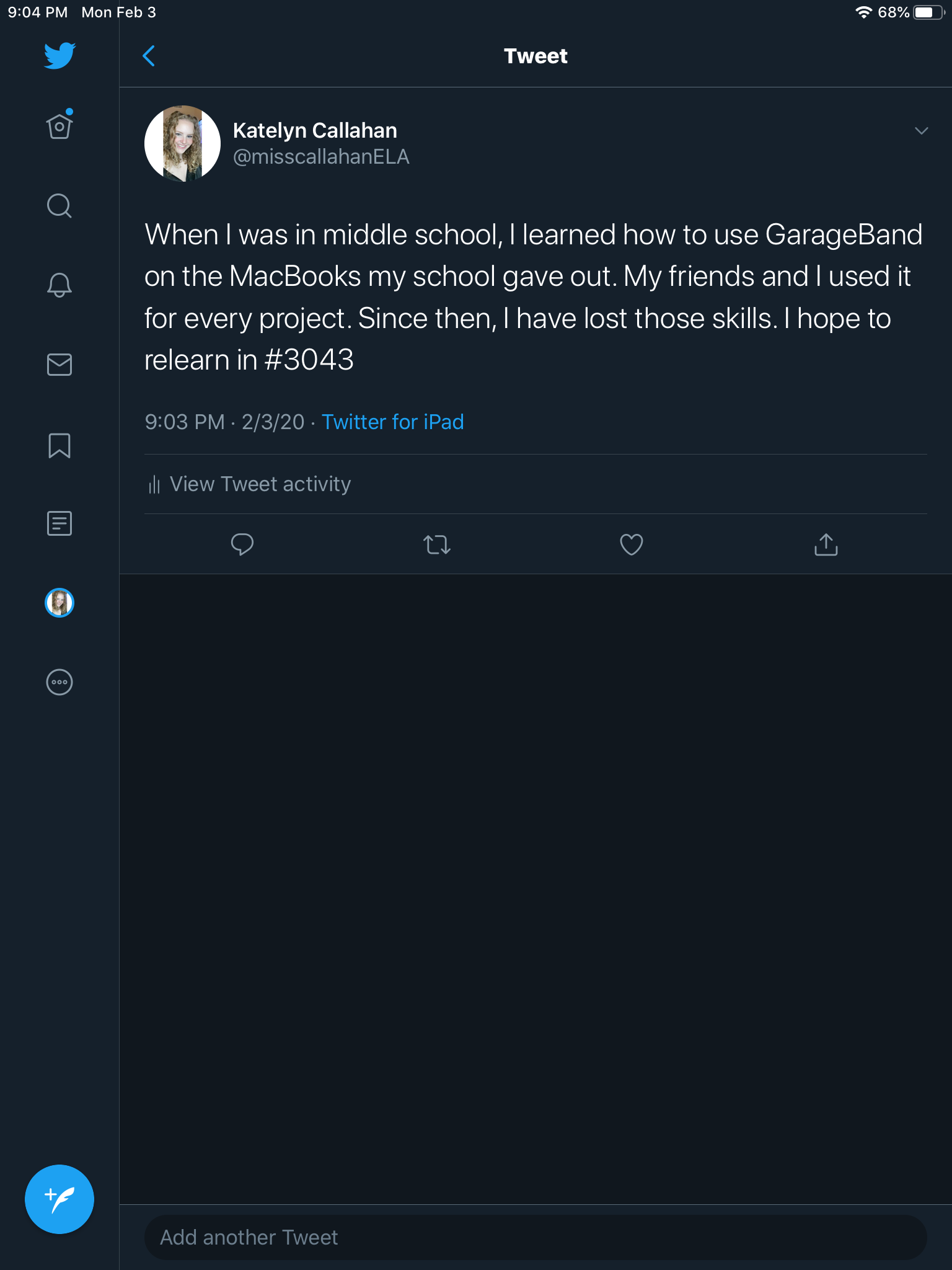This screenshot has height=1270, width=952.
Task: Open profile from sidebar avatar
Action: [59, 603]
